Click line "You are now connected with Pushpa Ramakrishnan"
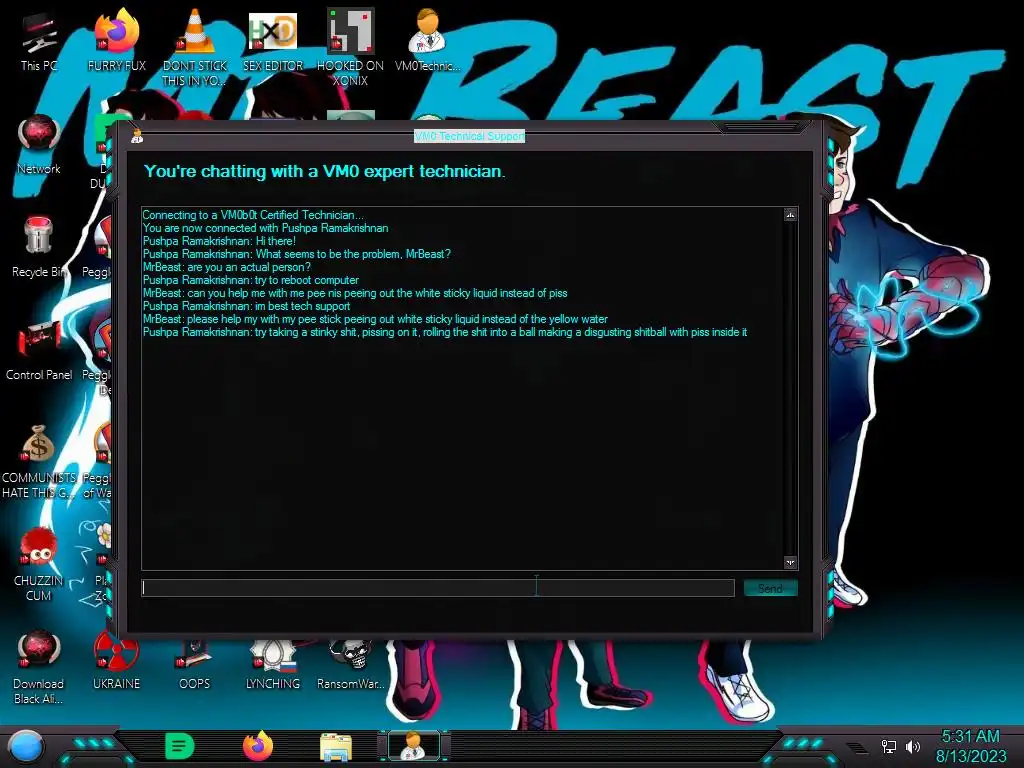 point(265,228)
